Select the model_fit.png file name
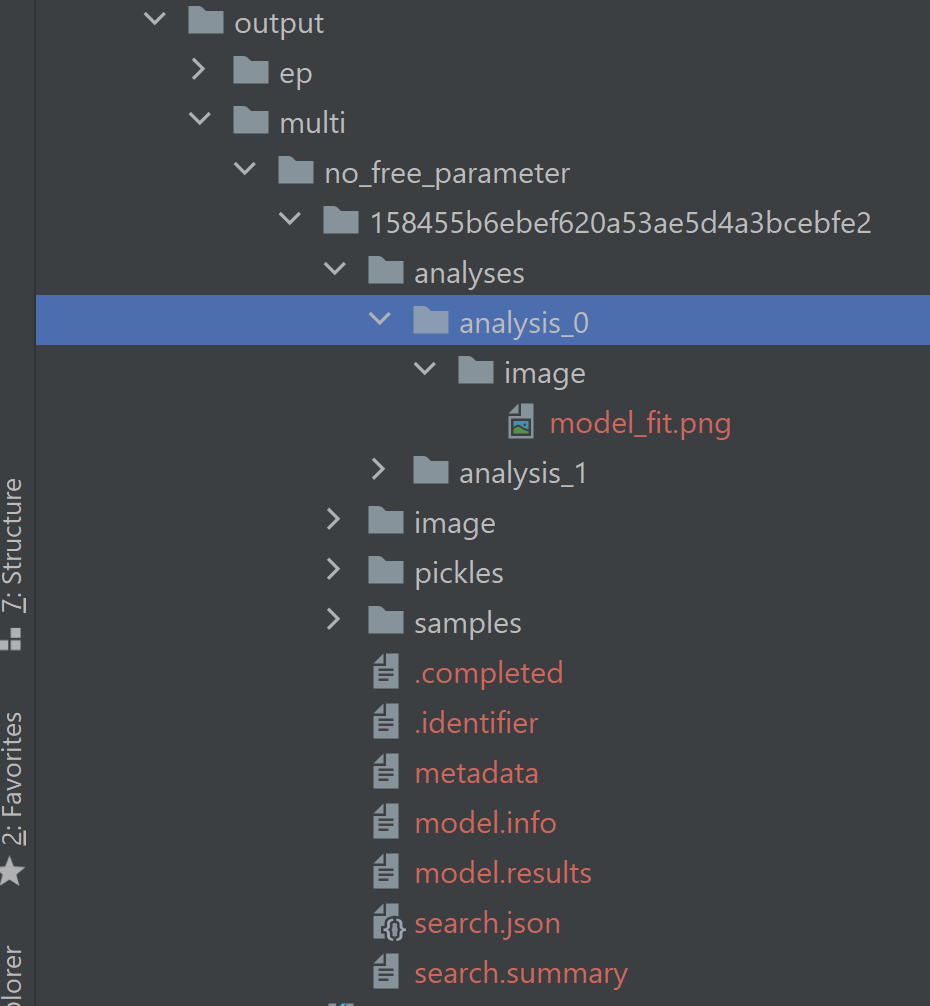 [x=640, y=423]
